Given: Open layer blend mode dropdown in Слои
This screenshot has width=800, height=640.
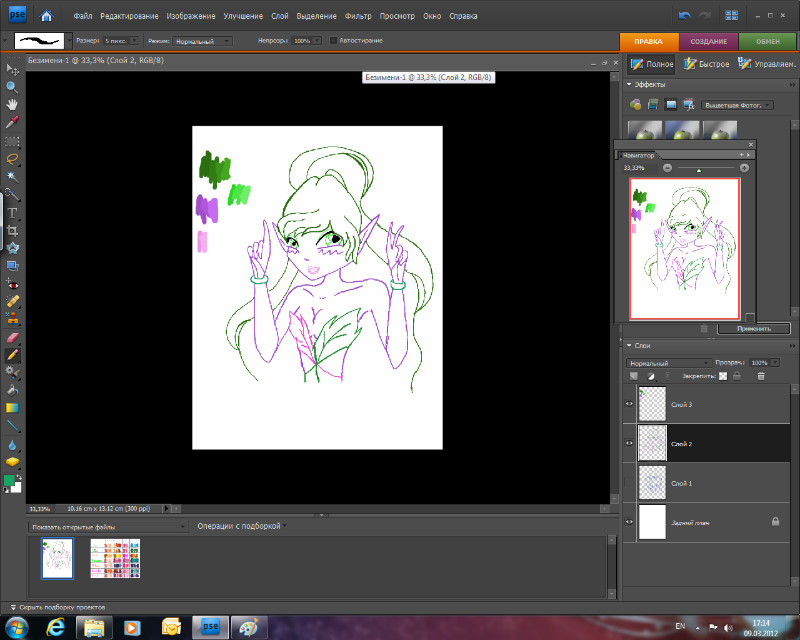Looking at the screenshot, I should click(x=668, y=362).
